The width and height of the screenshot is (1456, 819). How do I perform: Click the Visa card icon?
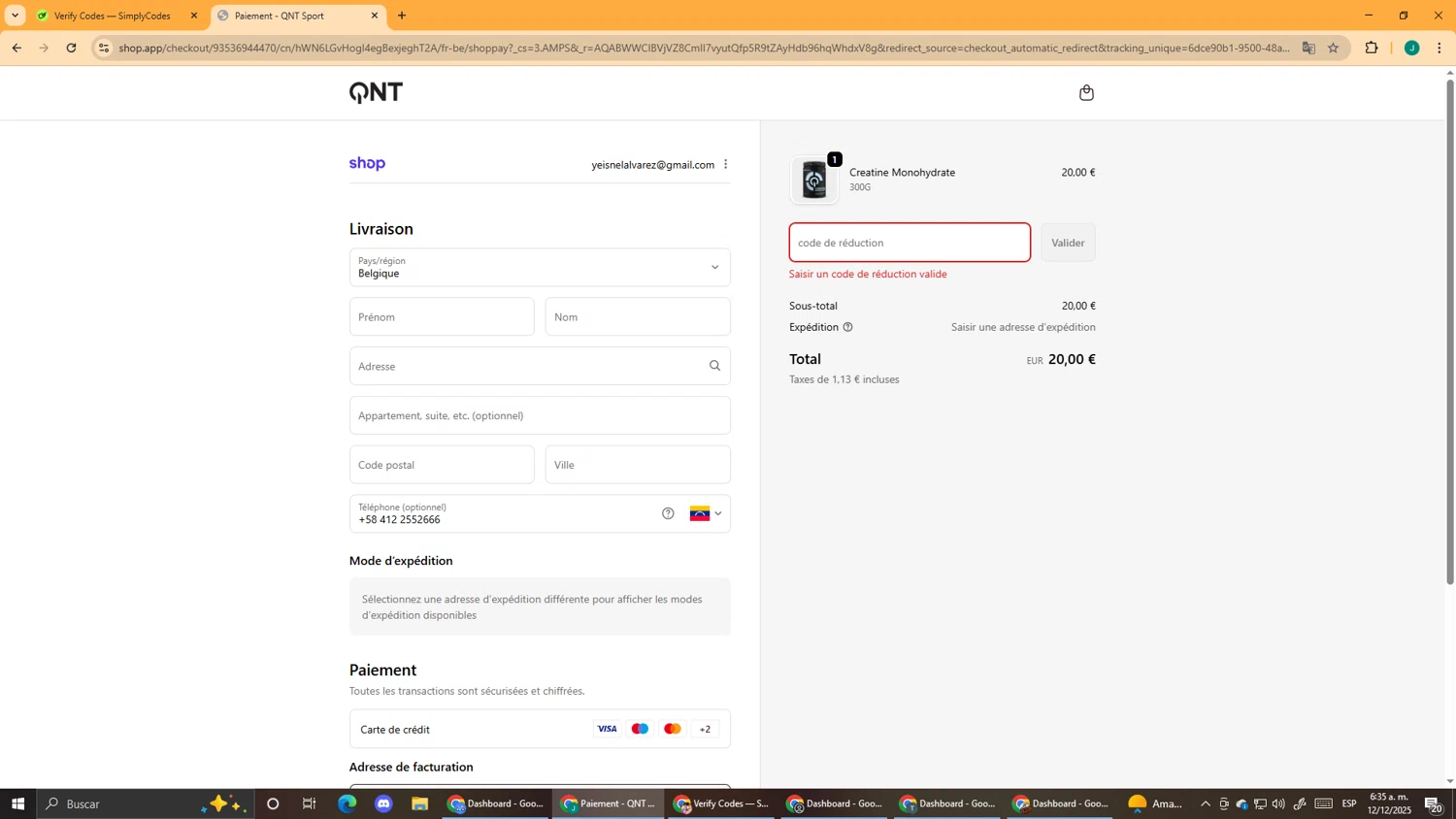(607, 729)
